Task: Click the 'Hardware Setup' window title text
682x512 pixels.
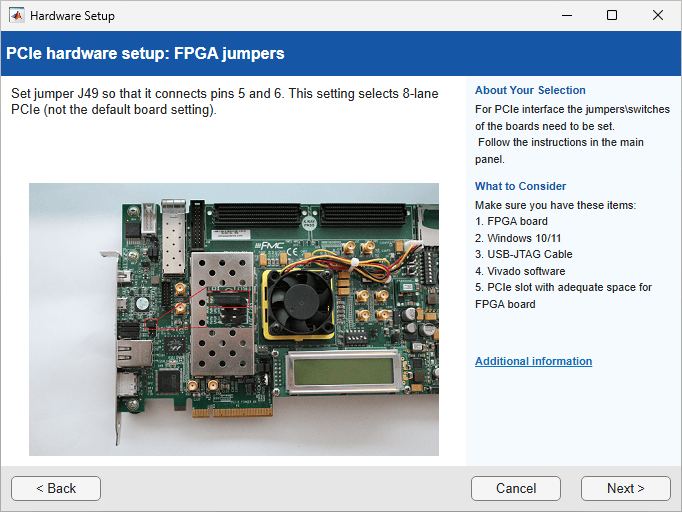Action: pos(72,16)
